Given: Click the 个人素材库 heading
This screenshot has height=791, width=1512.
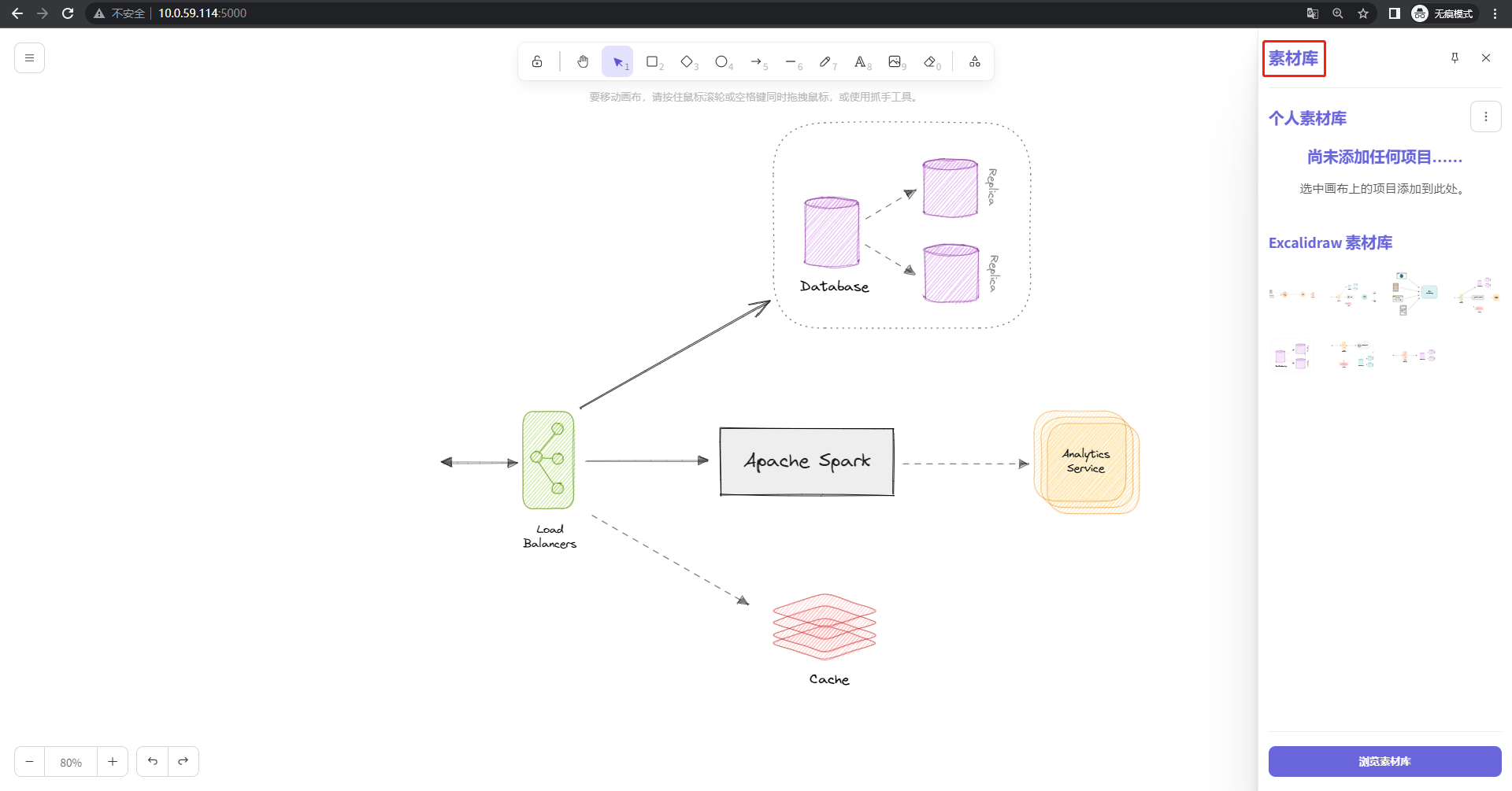Looking at the screenshot, I should (x=1307, y=118).
